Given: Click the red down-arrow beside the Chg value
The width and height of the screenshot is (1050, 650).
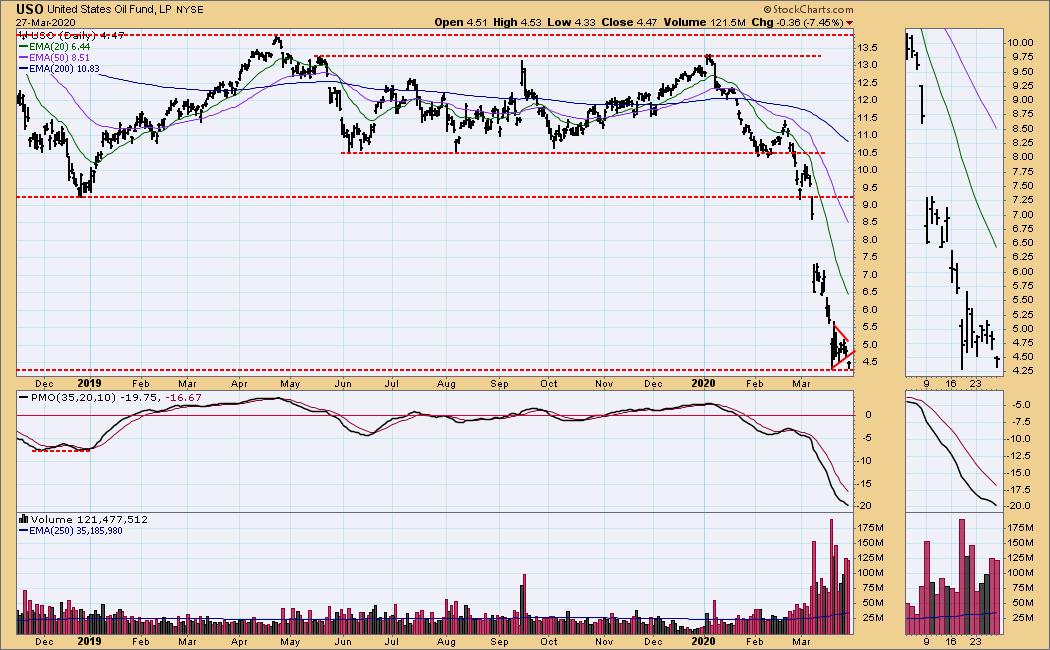Looking at the screenshot, I should coord(850,23).
